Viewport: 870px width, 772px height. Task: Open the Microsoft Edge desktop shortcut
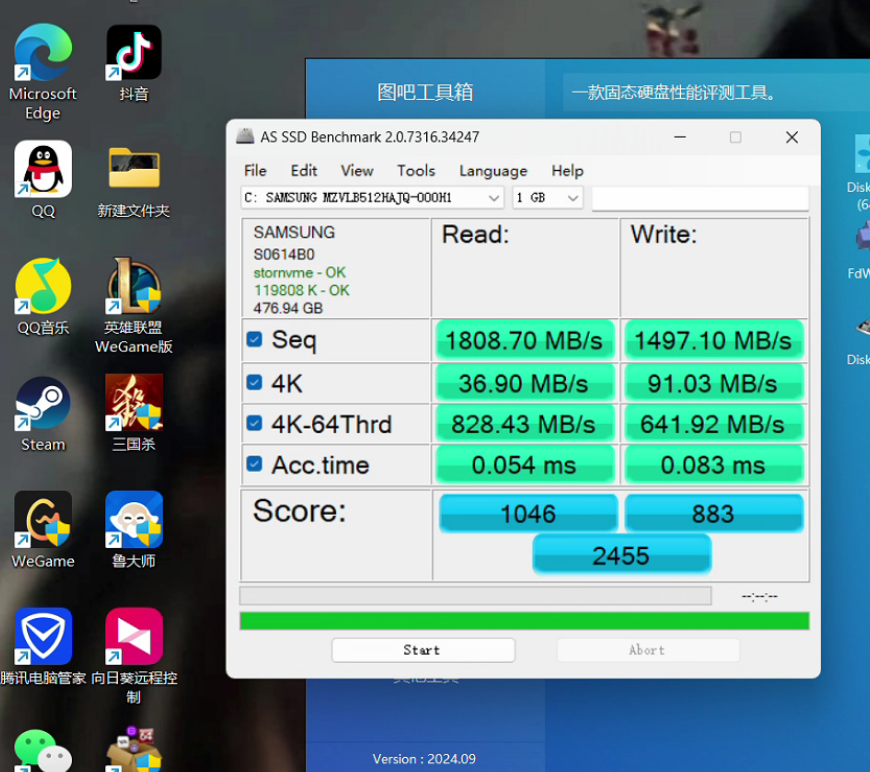[x=43, y=52]
